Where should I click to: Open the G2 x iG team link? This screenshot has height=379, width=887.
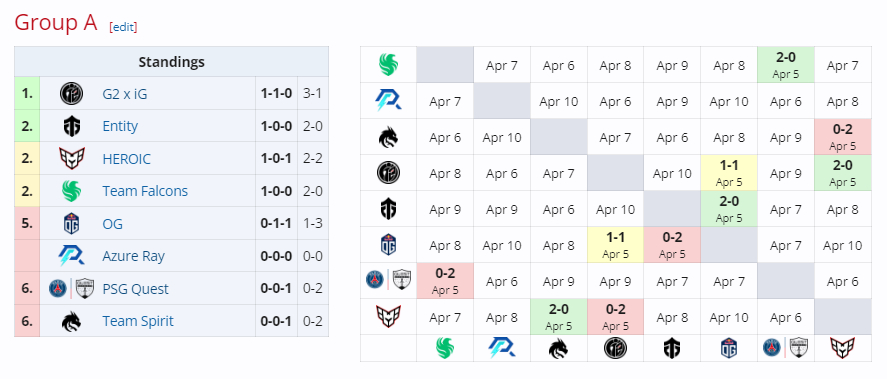[124, 94]
